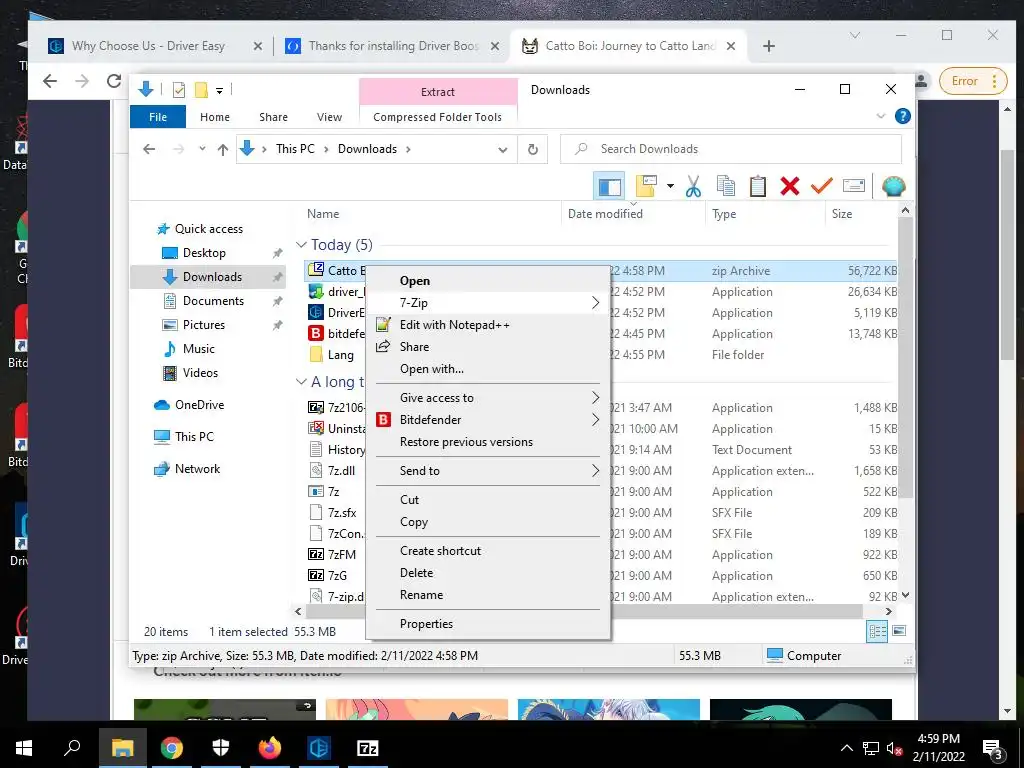Viewport: 1024px width, 768px height.
Task: Select Documents in the navigation pane
Action: [x=213, y=301]
